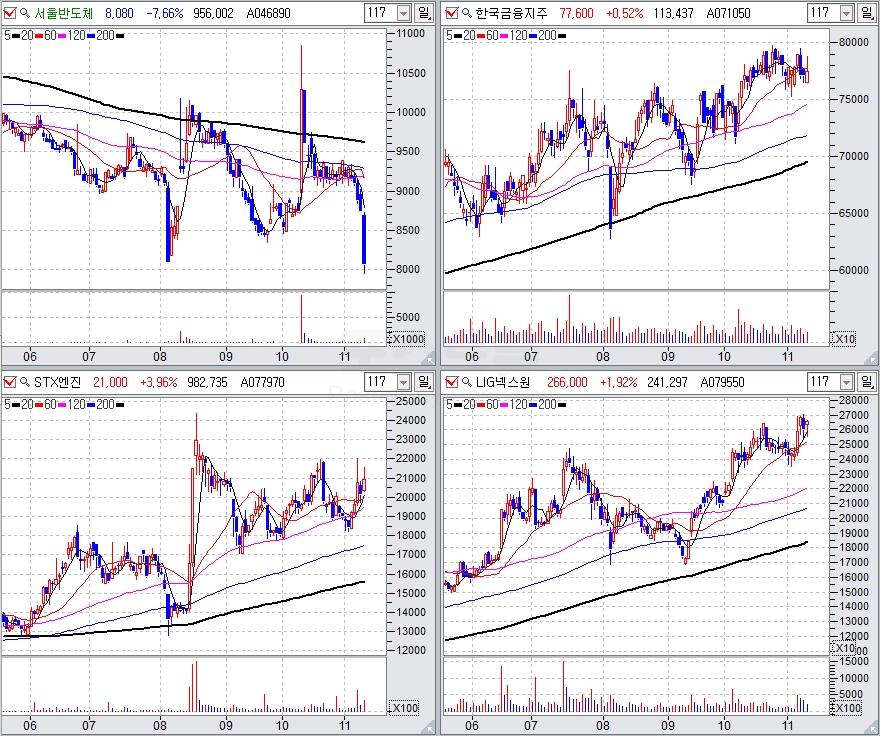Open the stock search for LIG넥스원
880x736 pixels.
466,381
